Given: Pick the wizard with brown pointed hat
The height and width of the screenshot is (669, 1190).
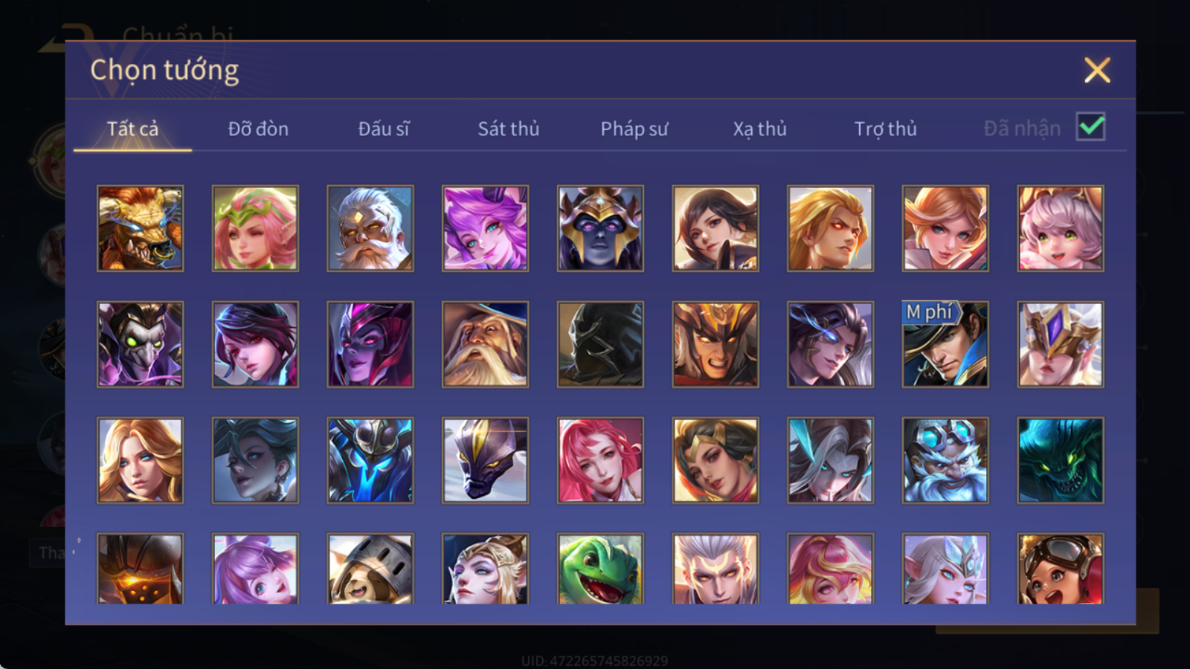Looking at the screenshot, I should [486, 344].
